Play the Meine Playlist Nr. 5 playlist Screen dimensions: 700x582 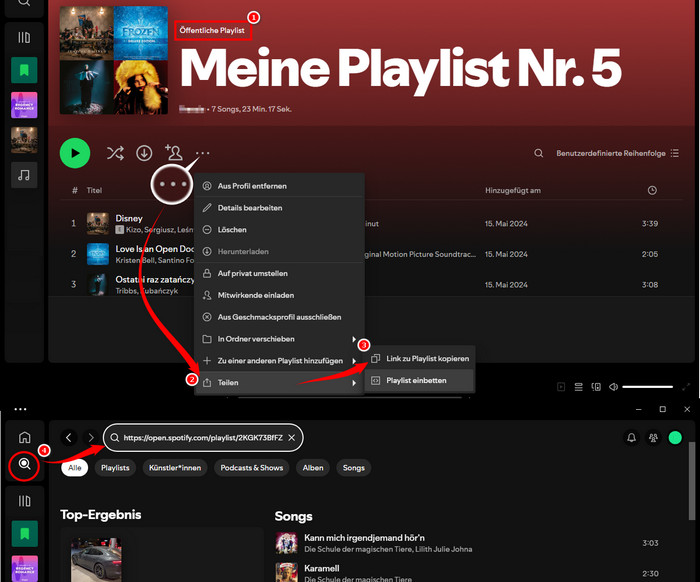75,153
